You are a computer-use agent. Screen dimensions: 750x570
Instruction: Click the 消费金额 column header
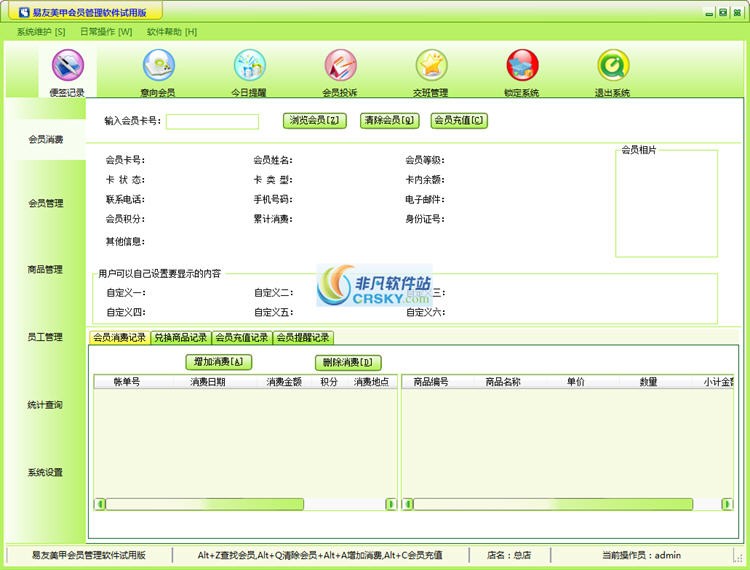coord(284,382)
